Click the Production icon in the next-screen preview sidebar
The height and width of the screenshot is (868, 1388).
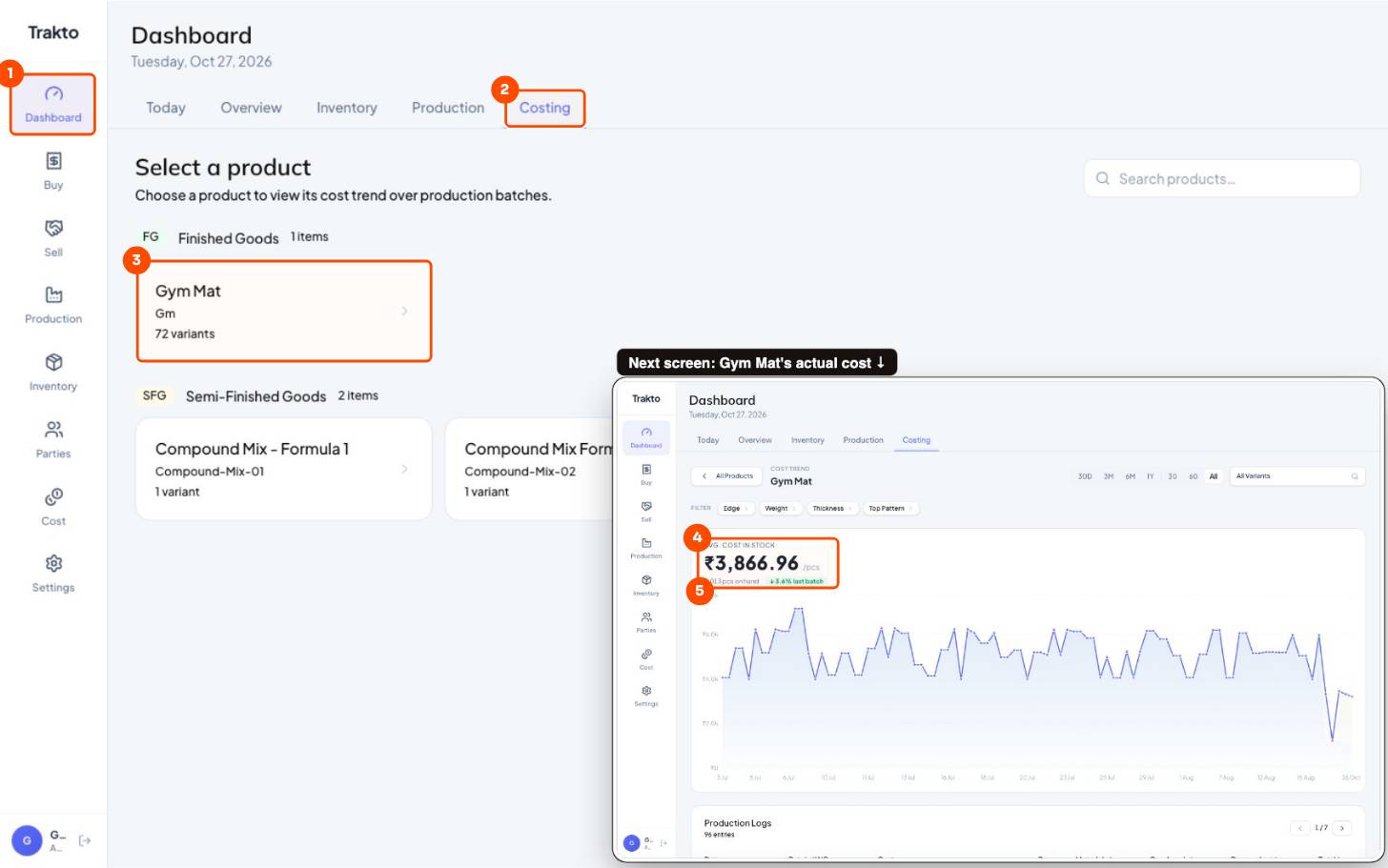[646, 543]
